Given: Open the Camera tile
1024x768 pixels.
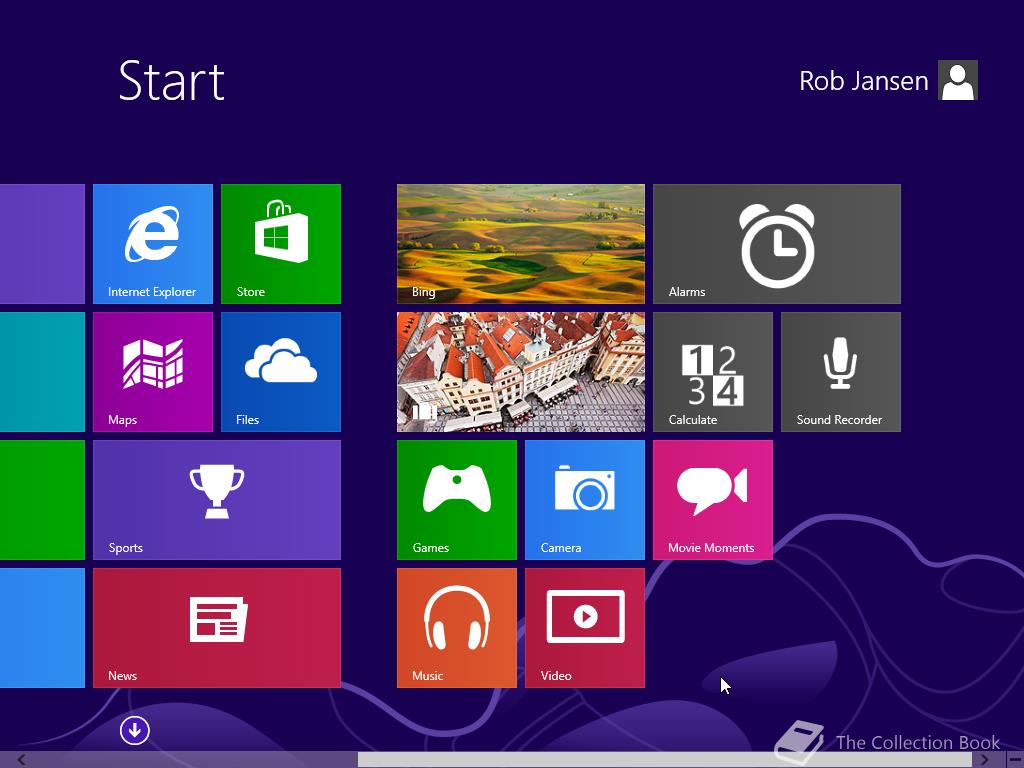Looking at the screenshot, I should pyautogui.click(x=584, y=500).
